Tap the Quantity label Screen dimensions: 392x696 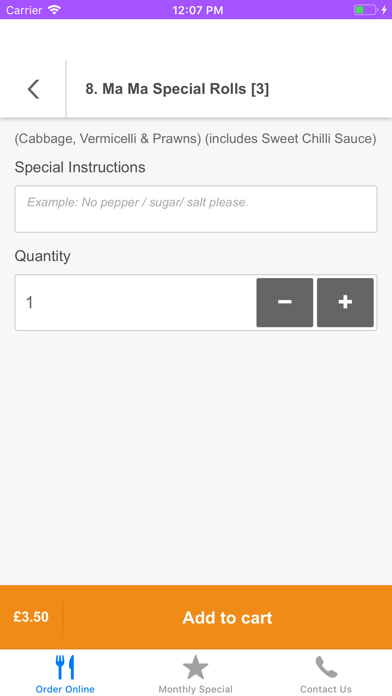[43, 256]
